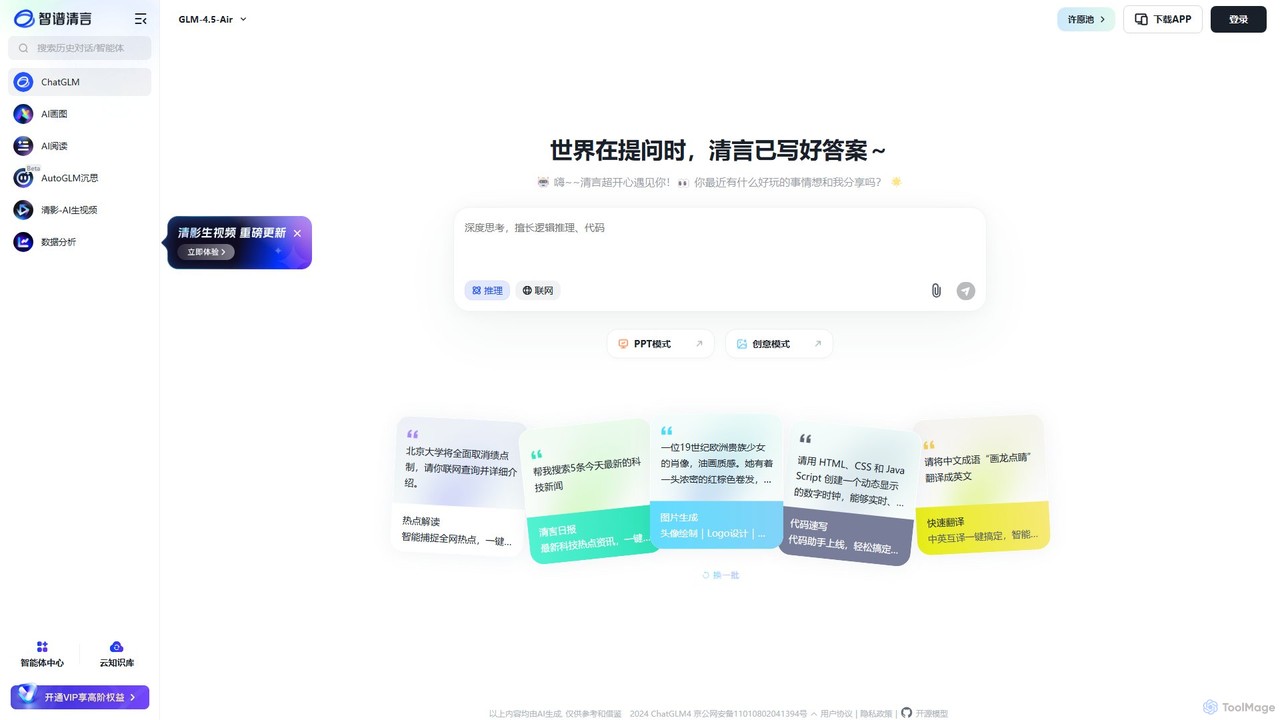Open the ChatGLM avatar icon

(x=23, y=82)
